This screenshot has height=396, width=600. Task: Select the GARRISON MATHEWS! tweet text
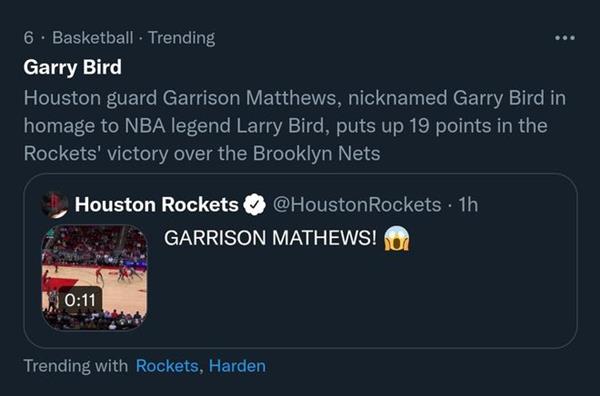click(x=270, y=238)
